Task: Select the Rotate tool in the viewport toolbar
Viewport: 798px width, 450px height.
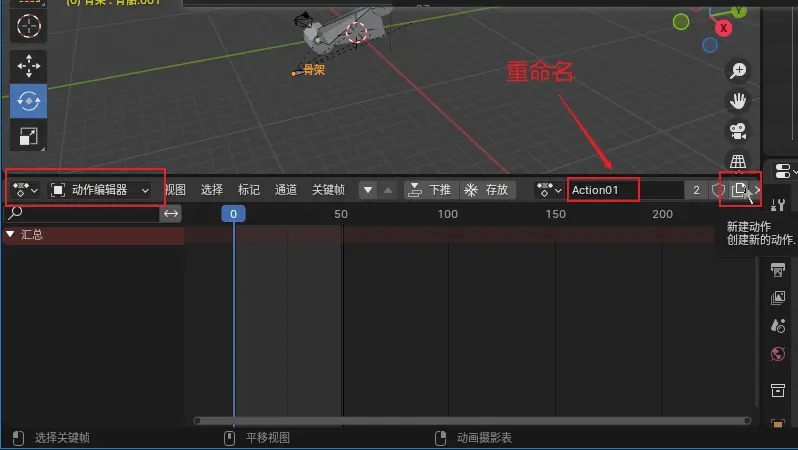Action: click(x=28, y=101)
